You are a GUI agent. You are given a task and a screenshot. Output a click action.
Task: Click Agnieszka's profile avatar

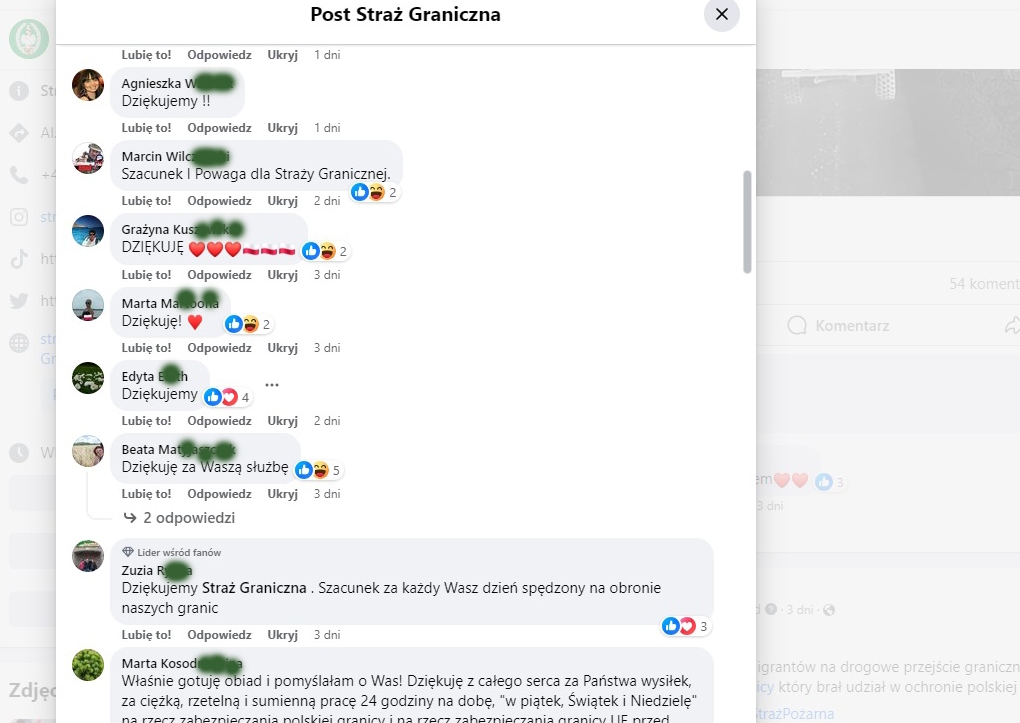point(88,85)
